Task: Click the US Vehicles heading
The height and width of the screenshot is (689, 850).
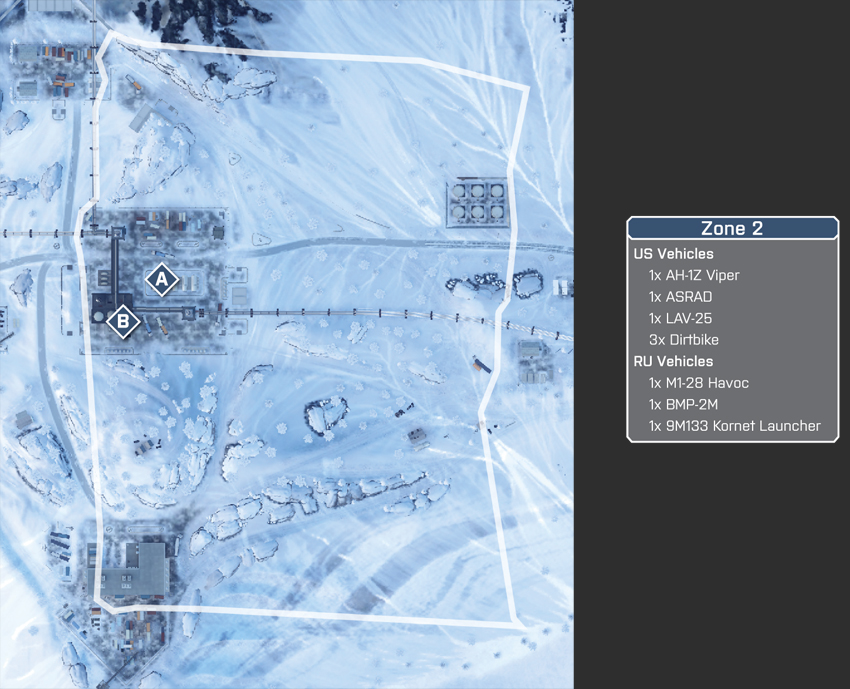Action: 673,254
